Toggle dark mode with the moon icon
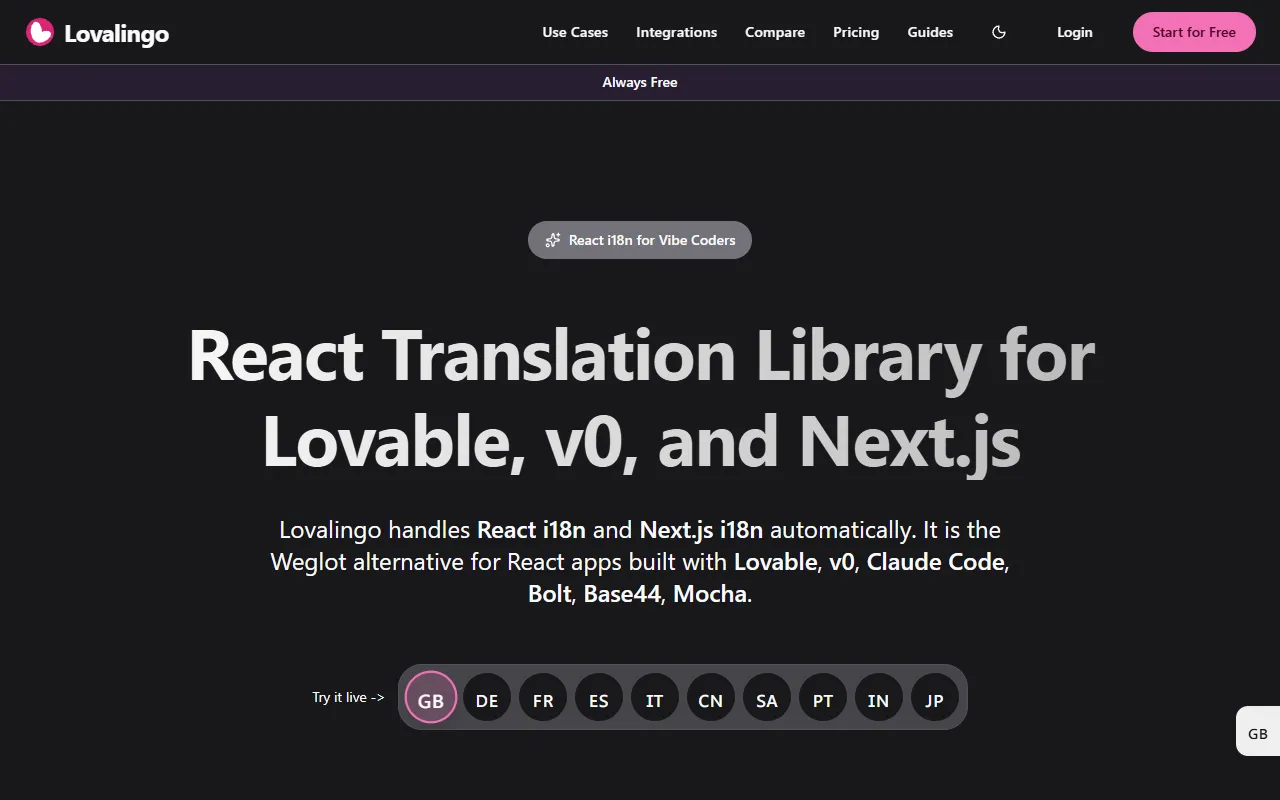Image resolution: width=1280 pixels, height=800 pixels. (998, 32)
